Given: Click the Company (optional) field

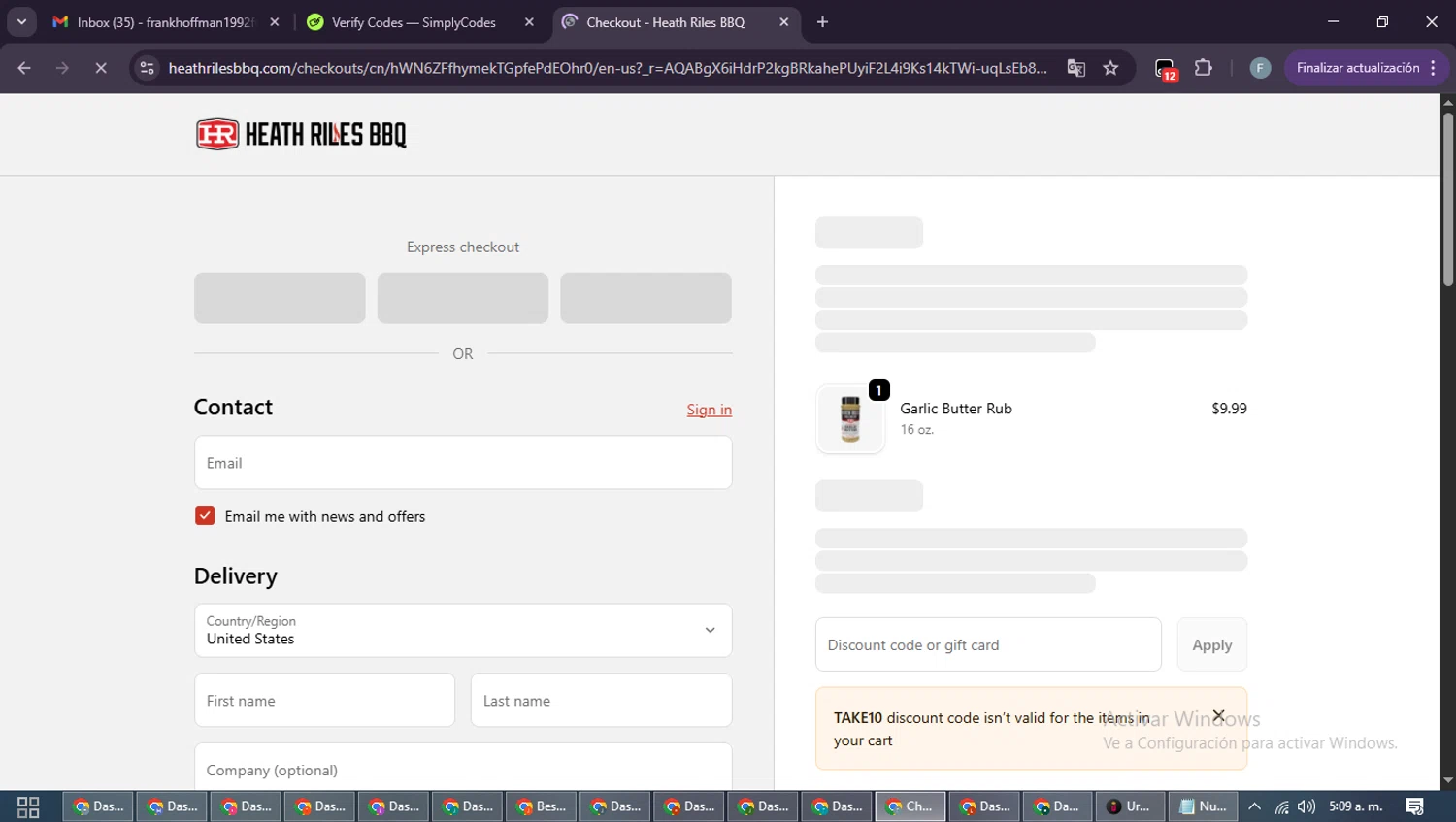Looking at the screenshot, I should (x=463, y=768).
